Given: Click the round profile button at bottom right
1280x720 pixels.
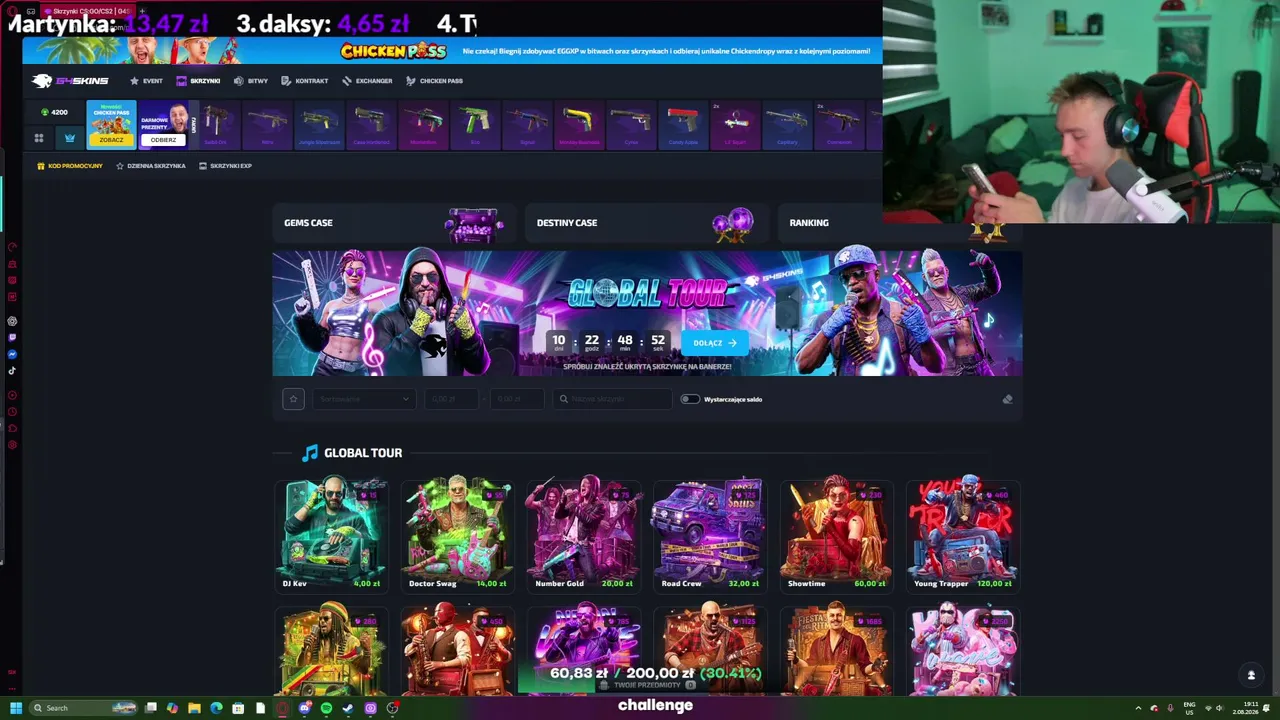Looking at the screenshot, I should point(1251,675).
